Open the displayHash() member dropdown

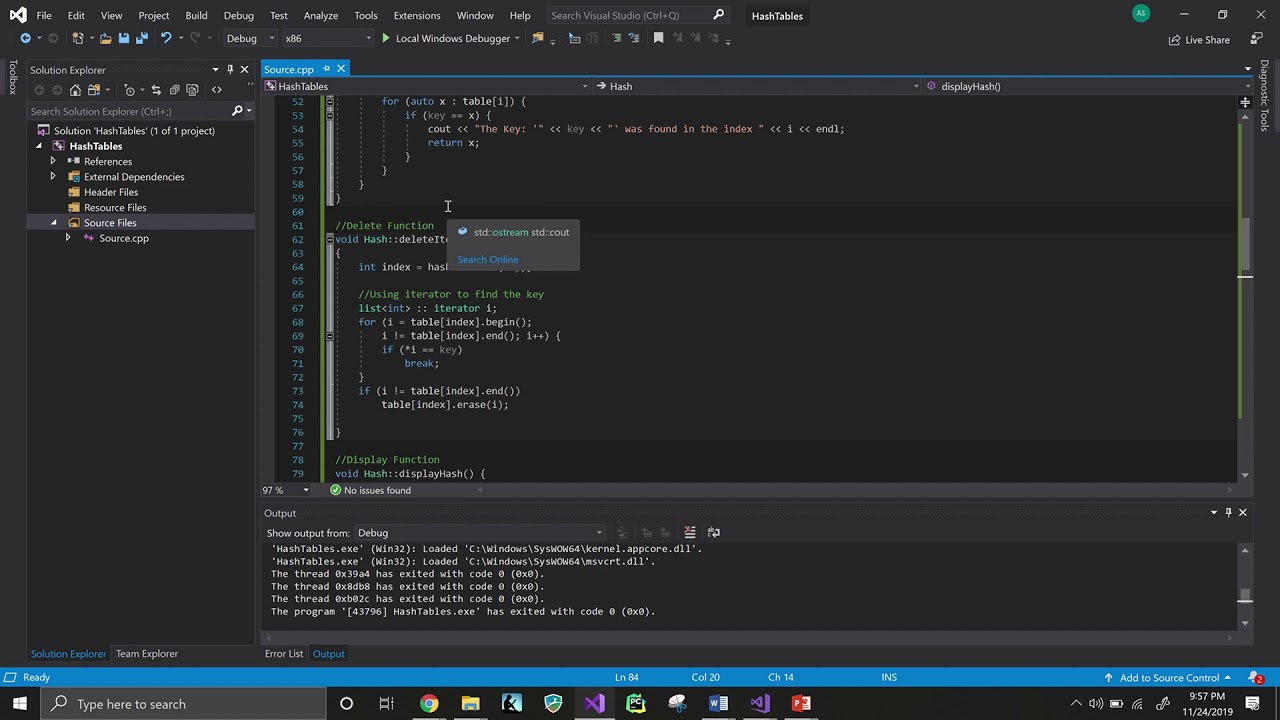pyautogui.click(x=1088, y=86)
